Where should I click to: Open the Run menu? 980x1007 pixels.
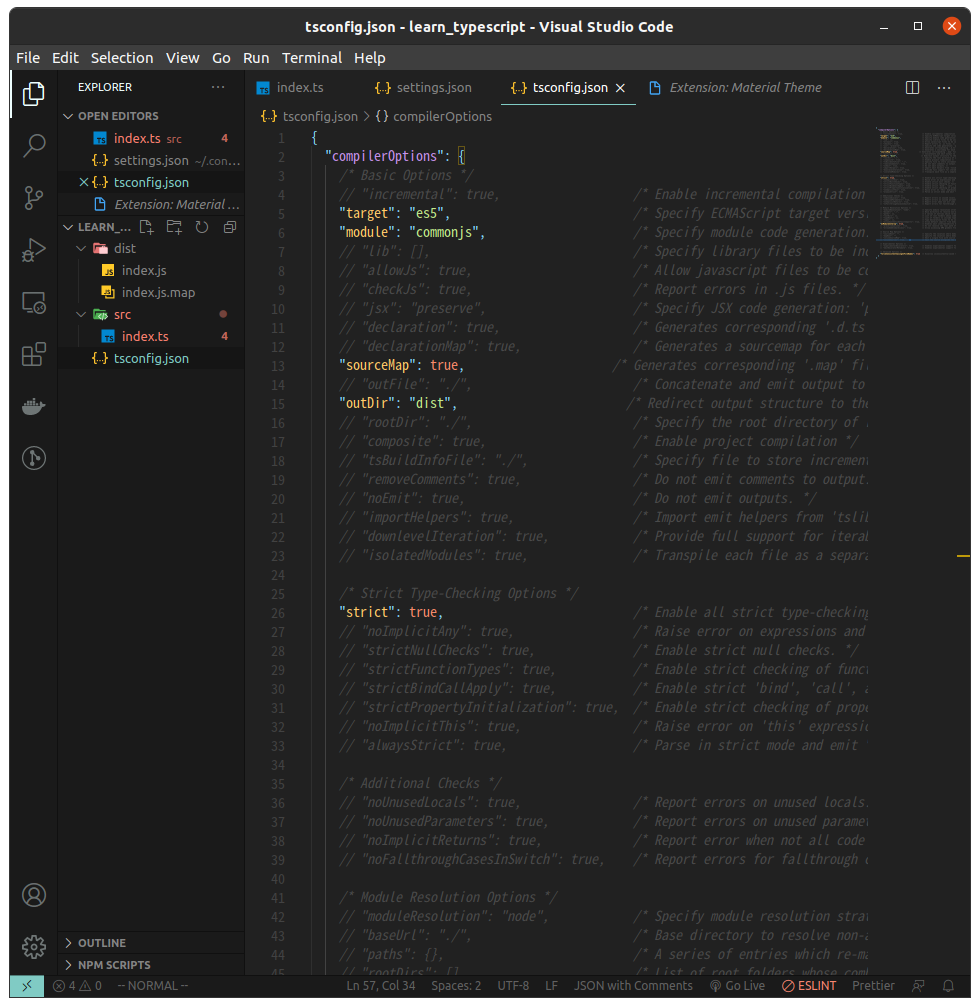pos(256,58)
